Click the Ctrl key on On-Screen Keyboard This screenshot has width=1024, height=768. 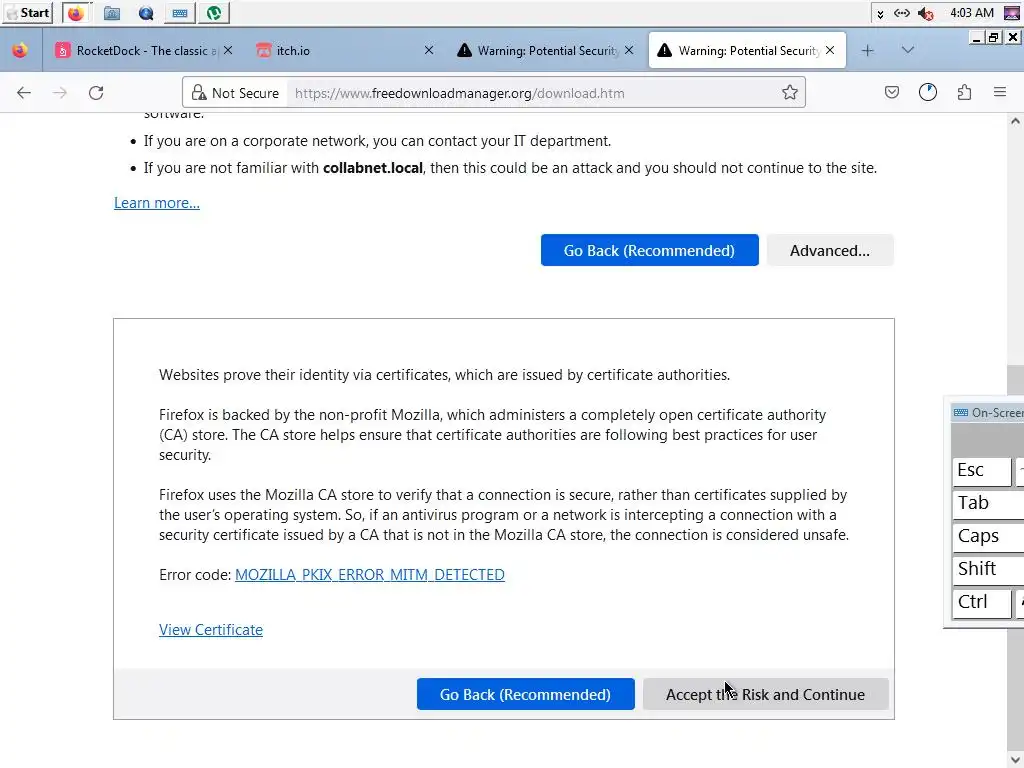pos(982,603)
